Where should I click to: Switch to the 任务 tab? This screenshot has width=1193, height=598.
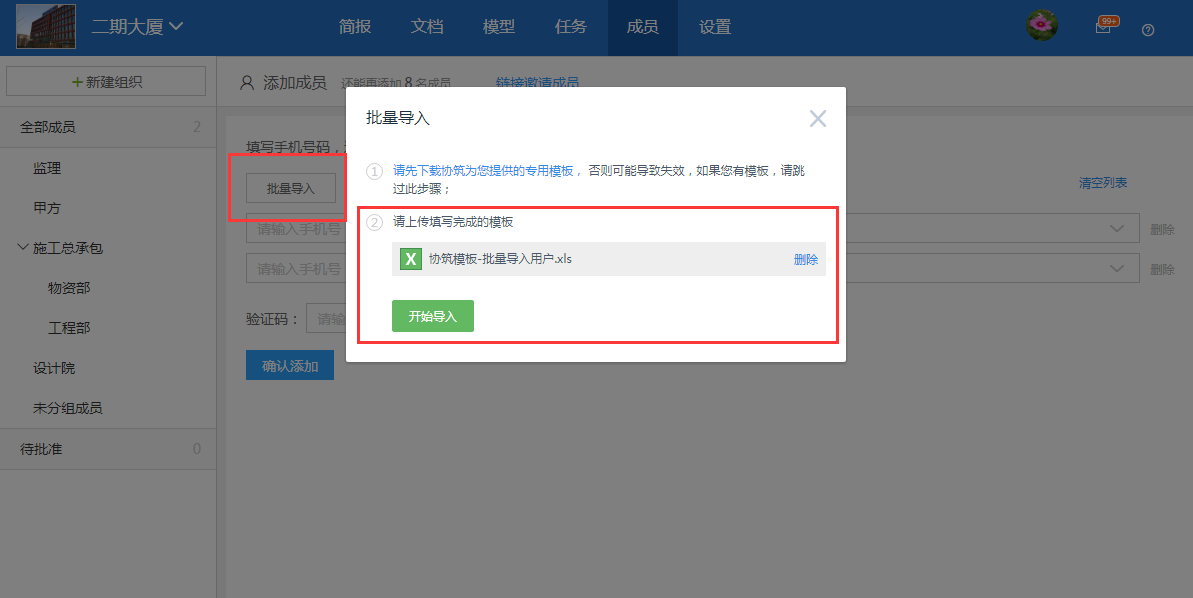pos(571,27)
